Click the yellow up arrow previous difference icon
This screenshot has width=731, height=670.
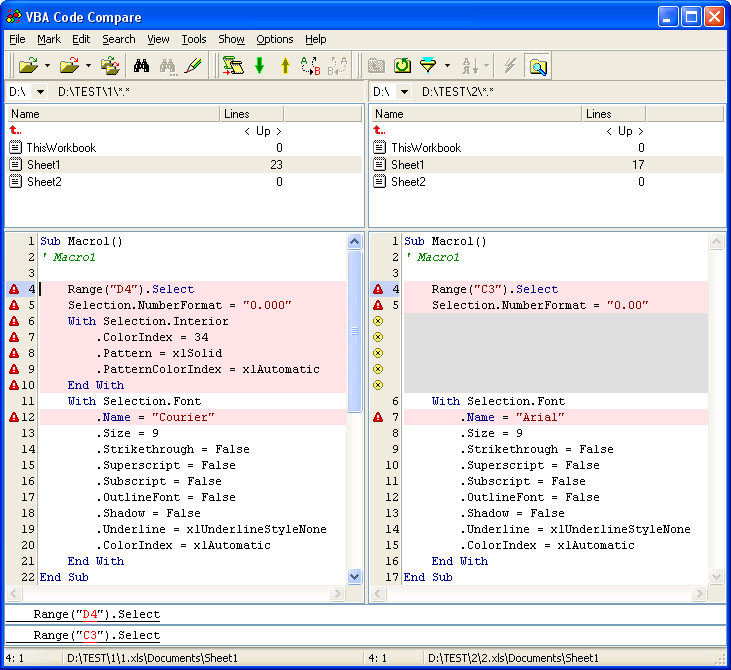point(284,66)
